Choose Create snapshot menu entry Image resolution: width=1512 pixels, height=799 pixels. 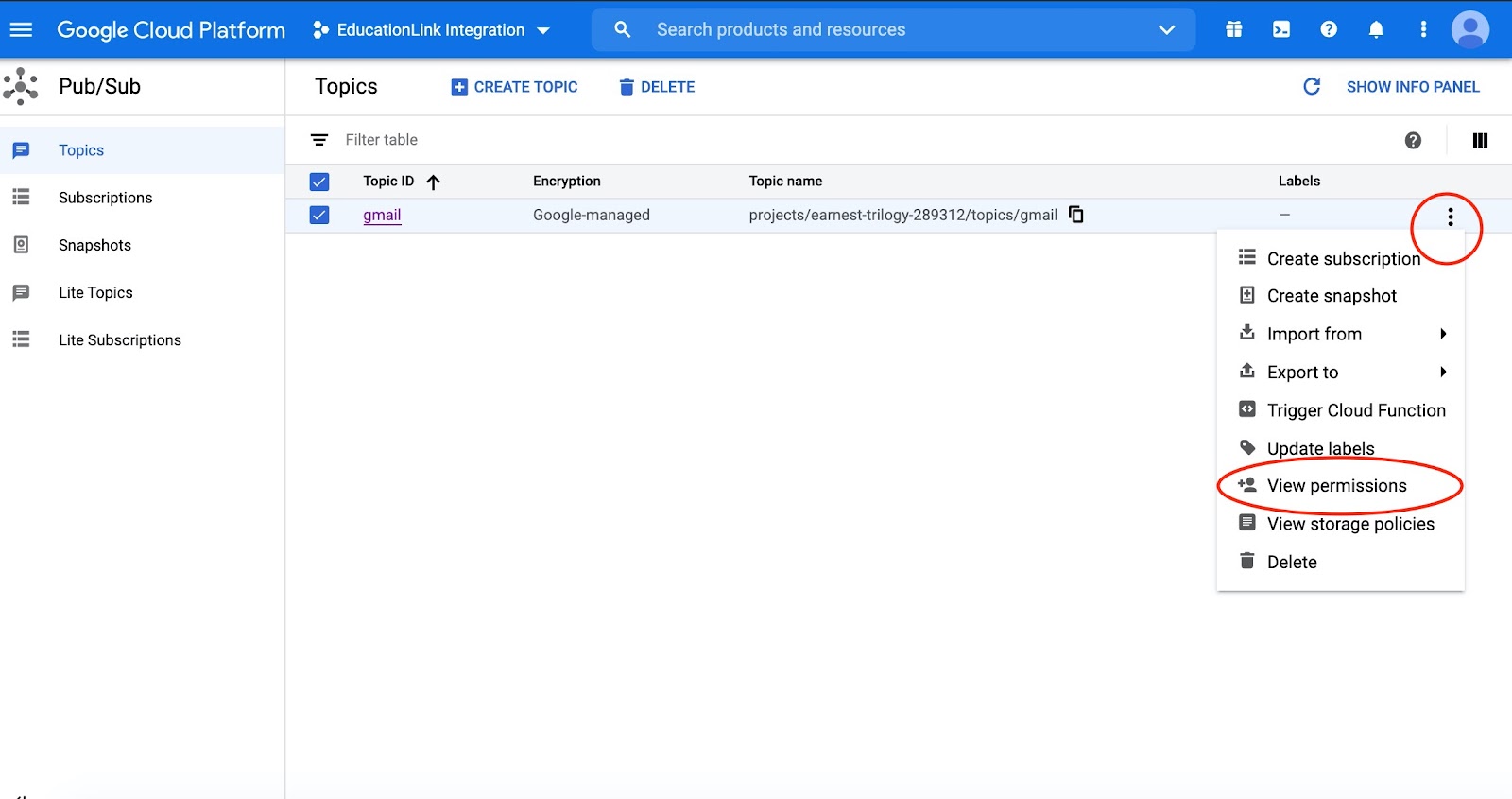point(1341,296)
